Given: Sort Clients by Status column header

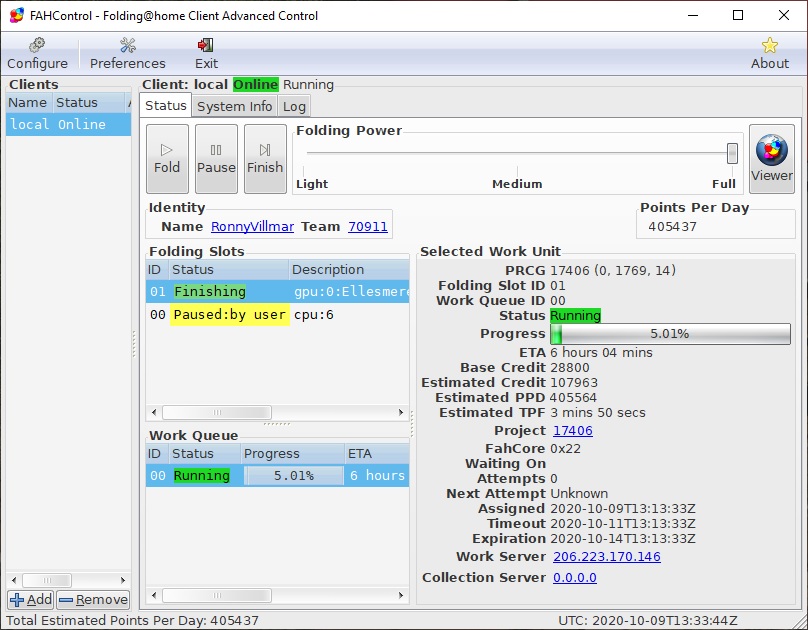Looking at the screenshot, I should [x=89, y=103].
